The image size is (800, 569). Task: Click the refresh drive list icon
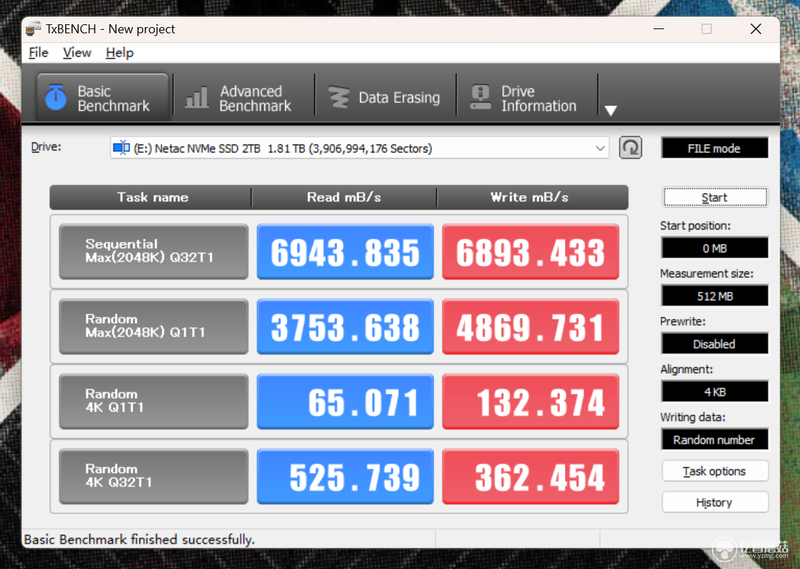pos(631,148)
